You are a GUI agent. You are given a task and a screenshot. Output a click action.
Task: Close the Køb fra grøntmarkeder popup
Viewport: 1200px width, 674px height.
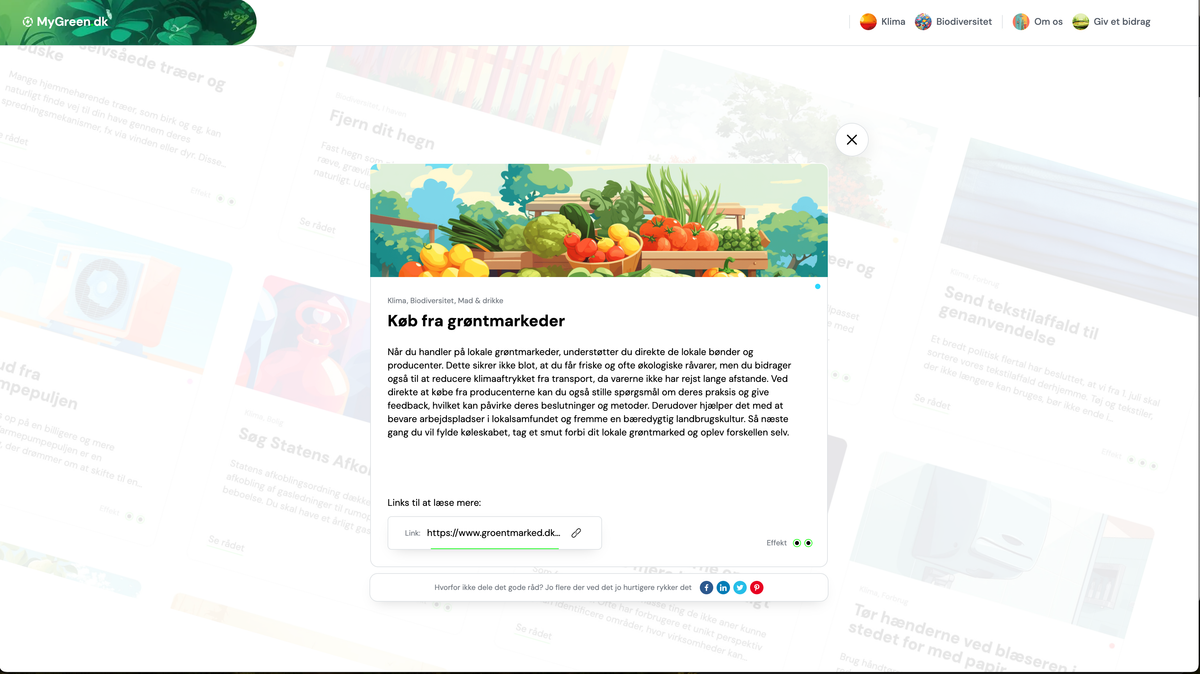pyautogui.click(x=851, y=140)
